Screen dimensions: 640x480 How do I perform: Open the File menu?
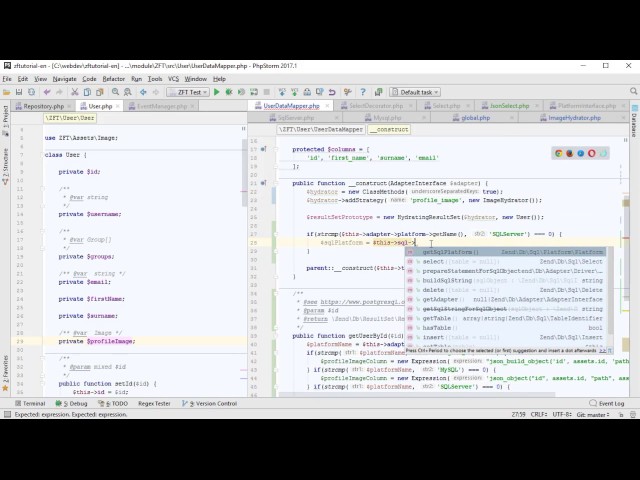7,79
